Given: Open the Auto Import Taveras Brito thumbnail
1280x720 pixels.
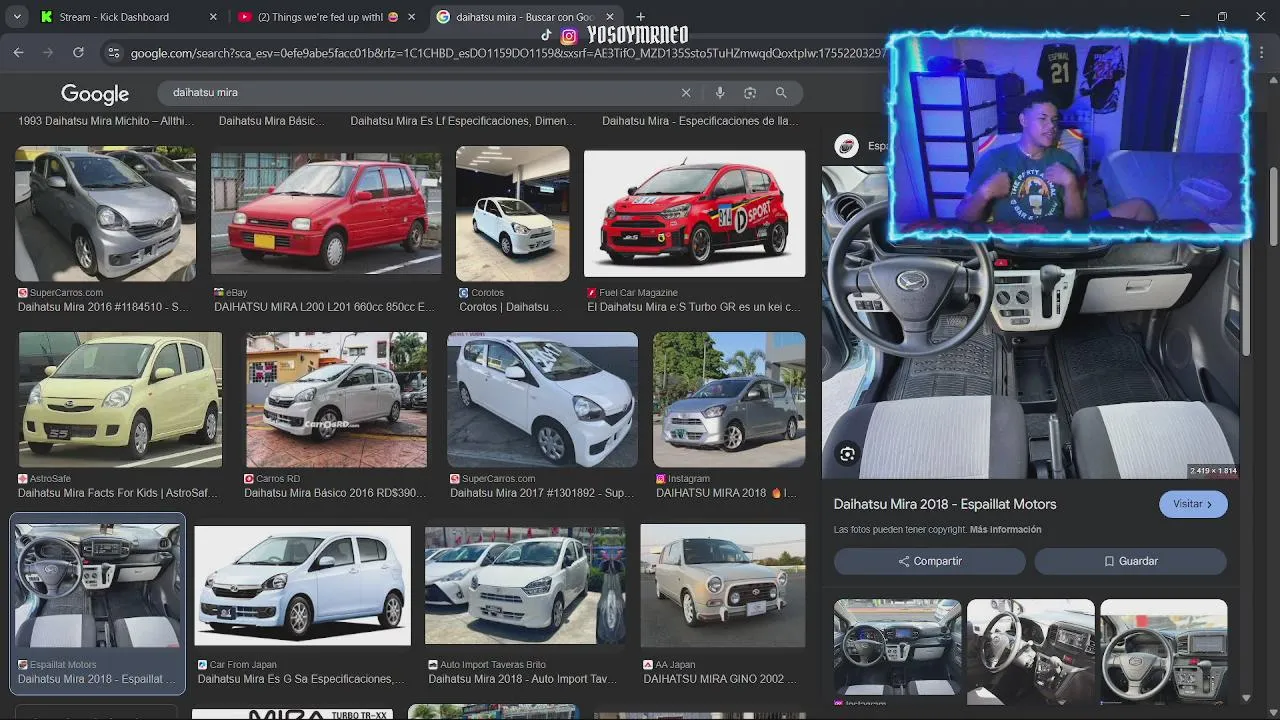Looking at the screenshot, I should (x=525, y=586).
